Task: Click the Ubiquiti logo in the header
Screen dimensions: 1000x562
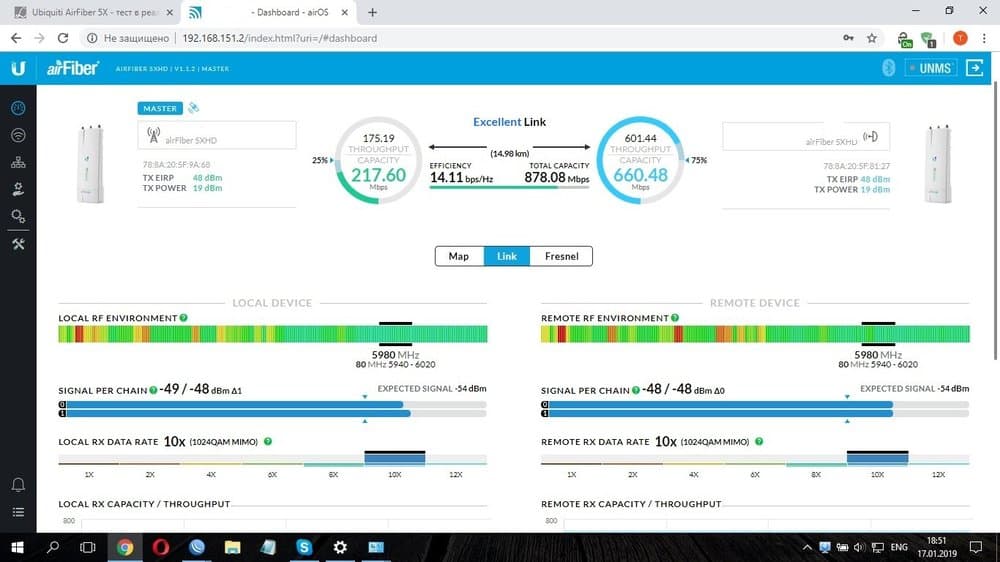Action: click(x=18, y=68)
